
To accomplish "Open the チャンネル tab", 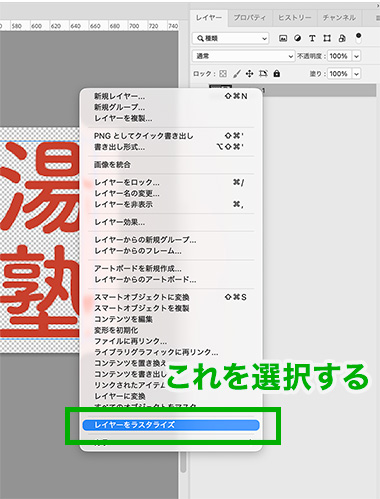I will 339,18.
